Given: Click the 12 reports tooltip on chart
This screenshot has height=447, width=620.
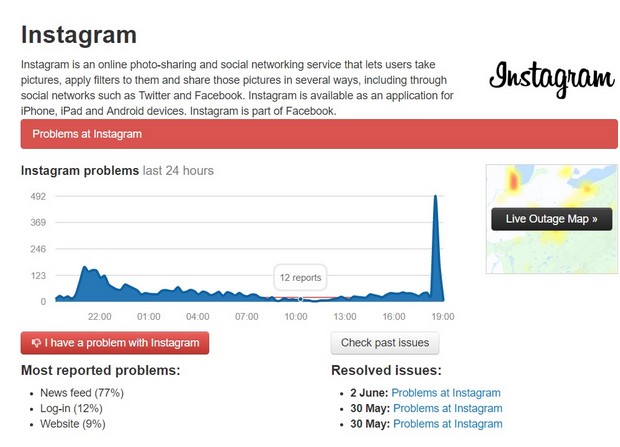Looking at the screenshot, I should tap(300, 277).
